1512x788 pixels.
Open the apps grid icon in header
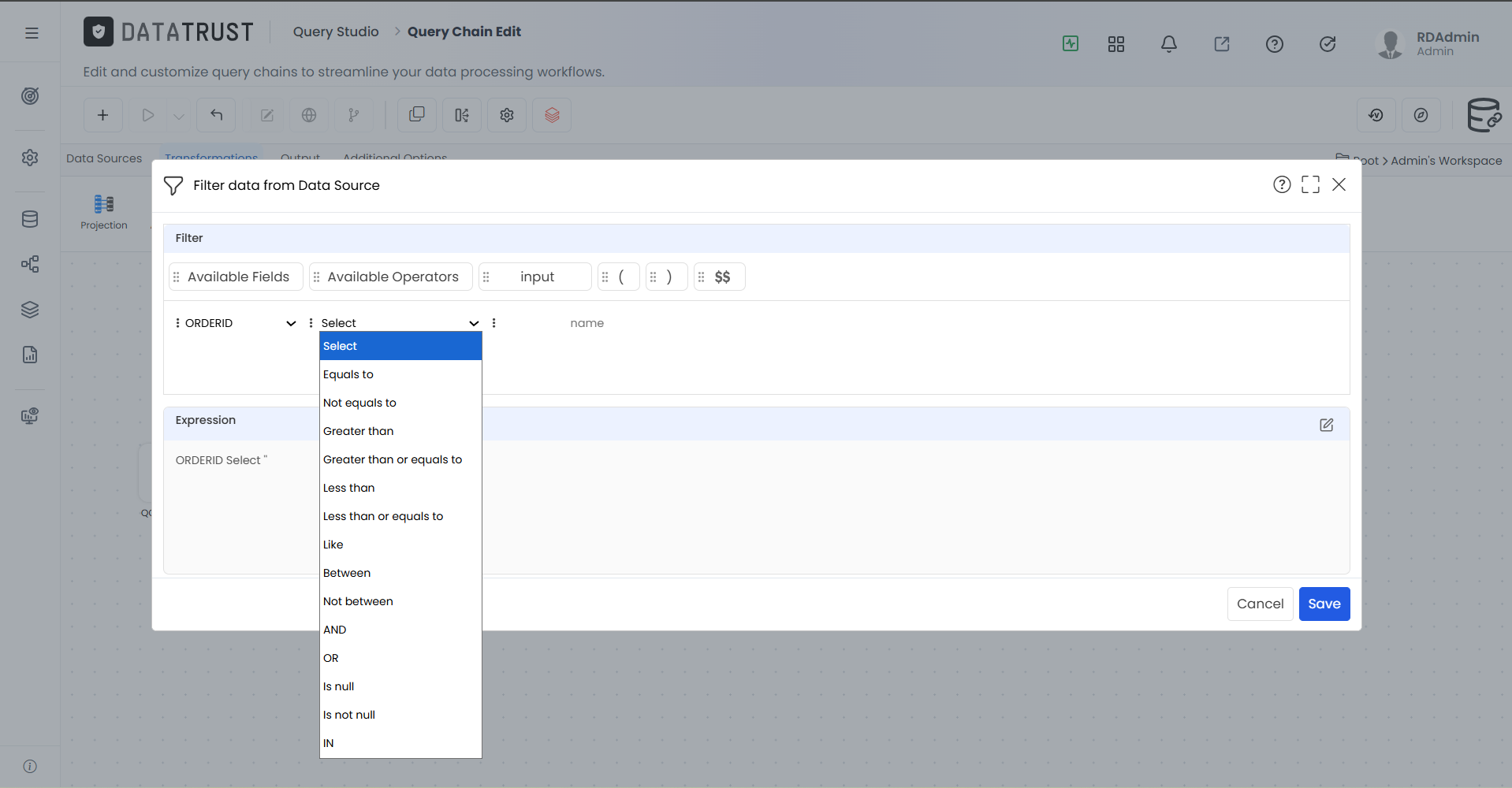pos(1116,44)
